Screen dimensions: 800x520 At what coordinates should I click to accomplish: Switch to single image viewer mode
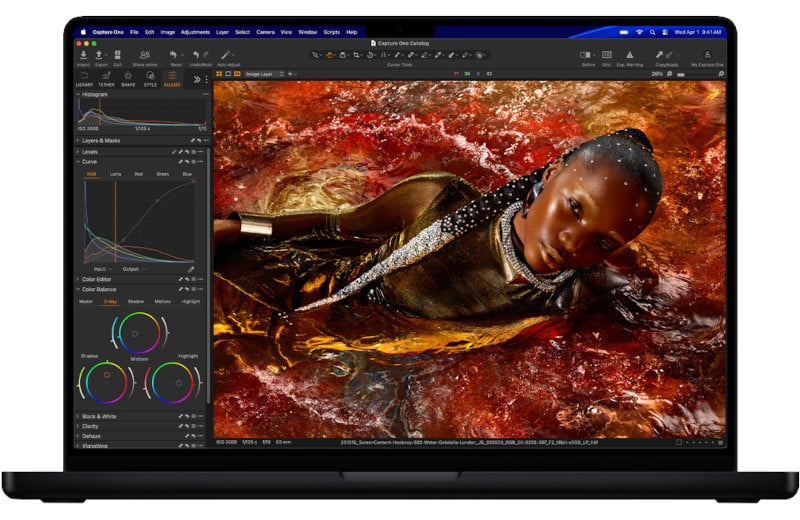click(228, 74)
